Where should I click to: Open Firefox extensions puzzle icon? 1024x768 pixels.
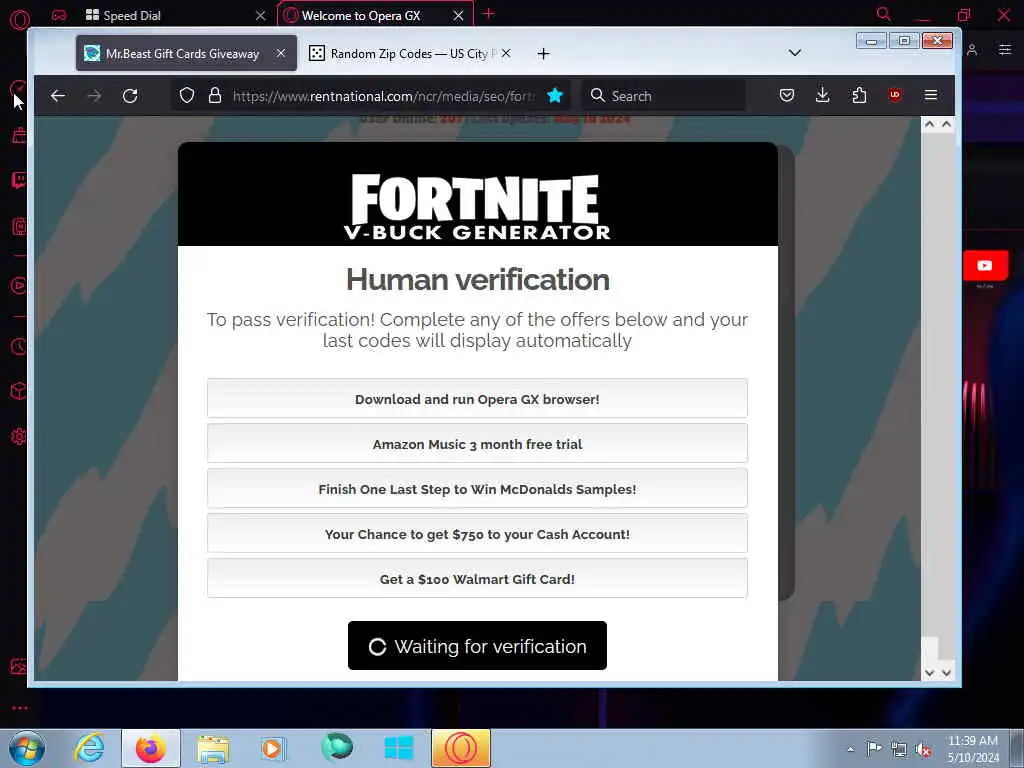[859, 96]
